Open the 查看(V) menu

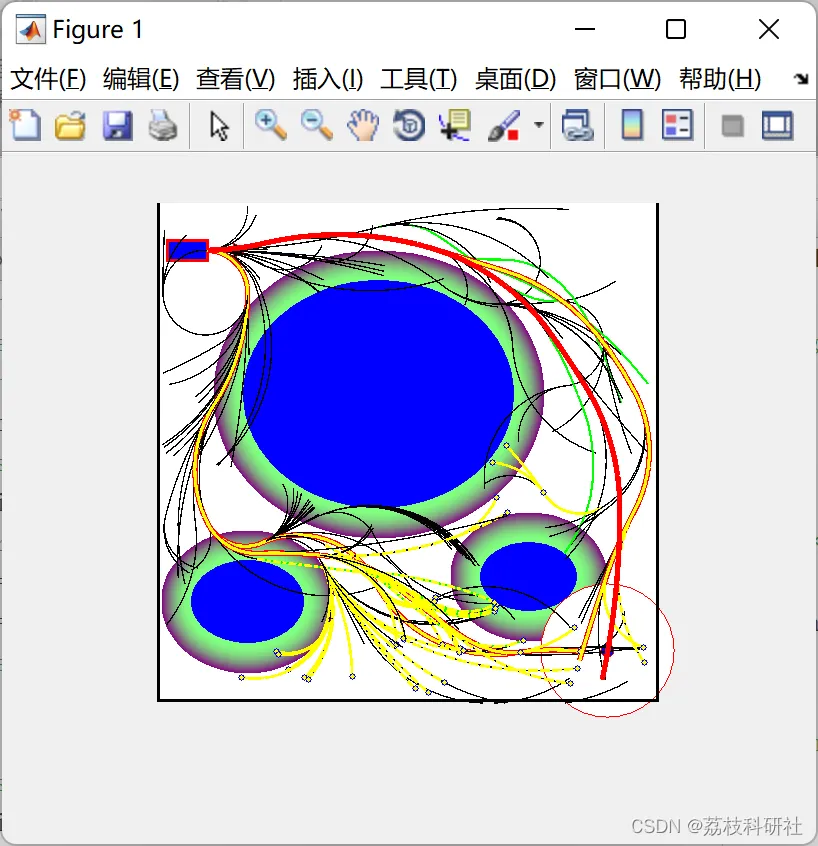(x=235, y=79)
